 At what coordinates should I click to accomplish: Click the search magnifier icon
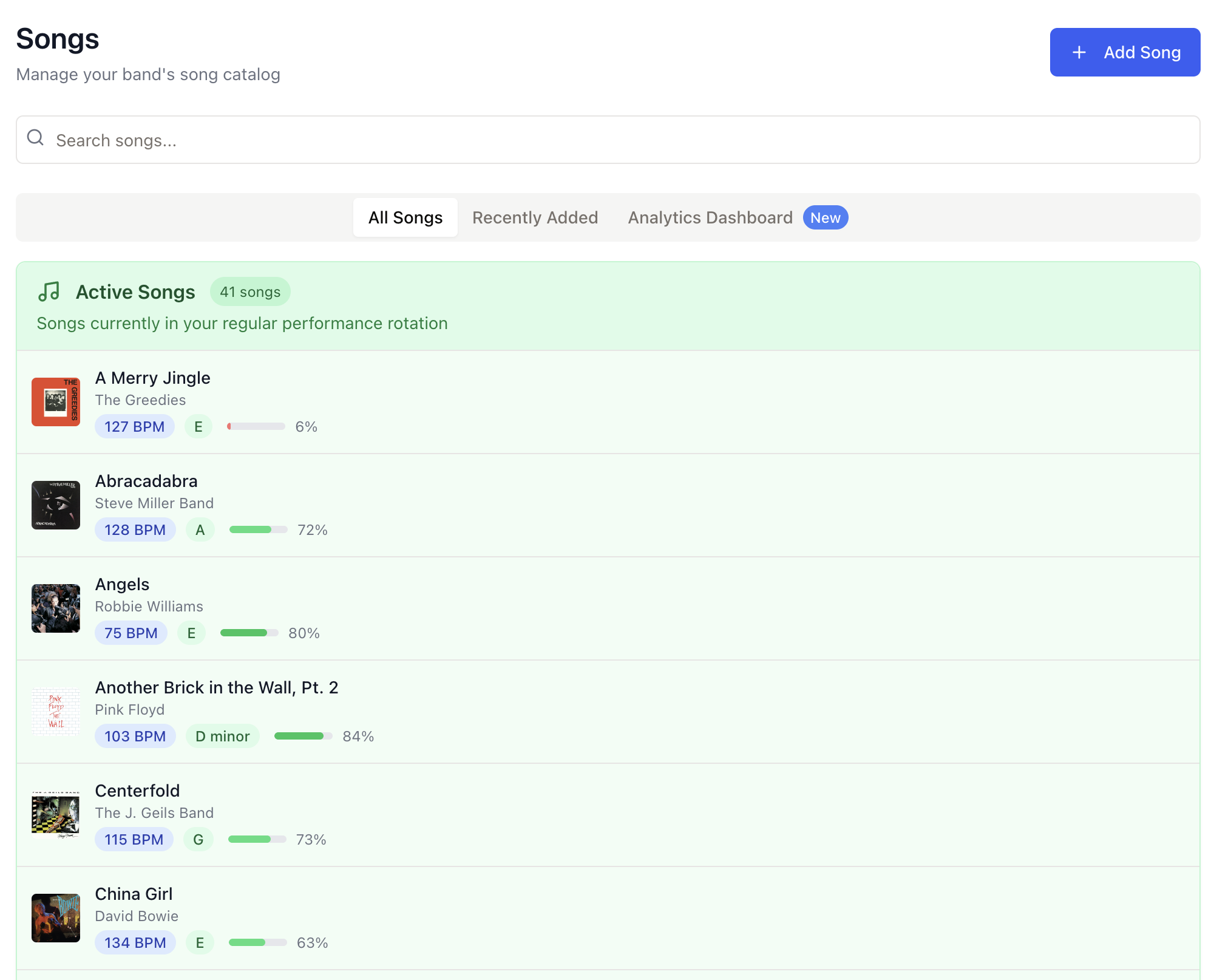pyautogui.click(x=36, y=138)
